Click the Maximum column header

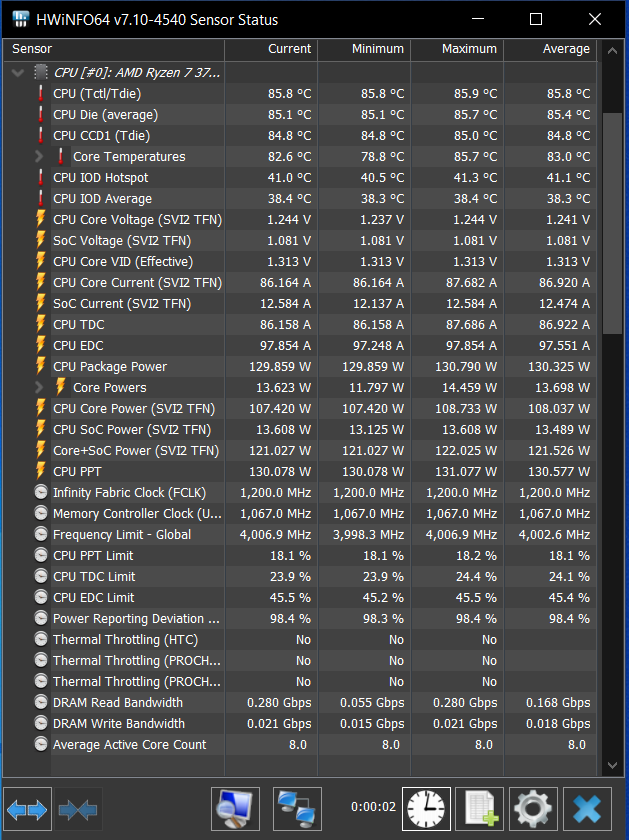[x=458, y=49]
